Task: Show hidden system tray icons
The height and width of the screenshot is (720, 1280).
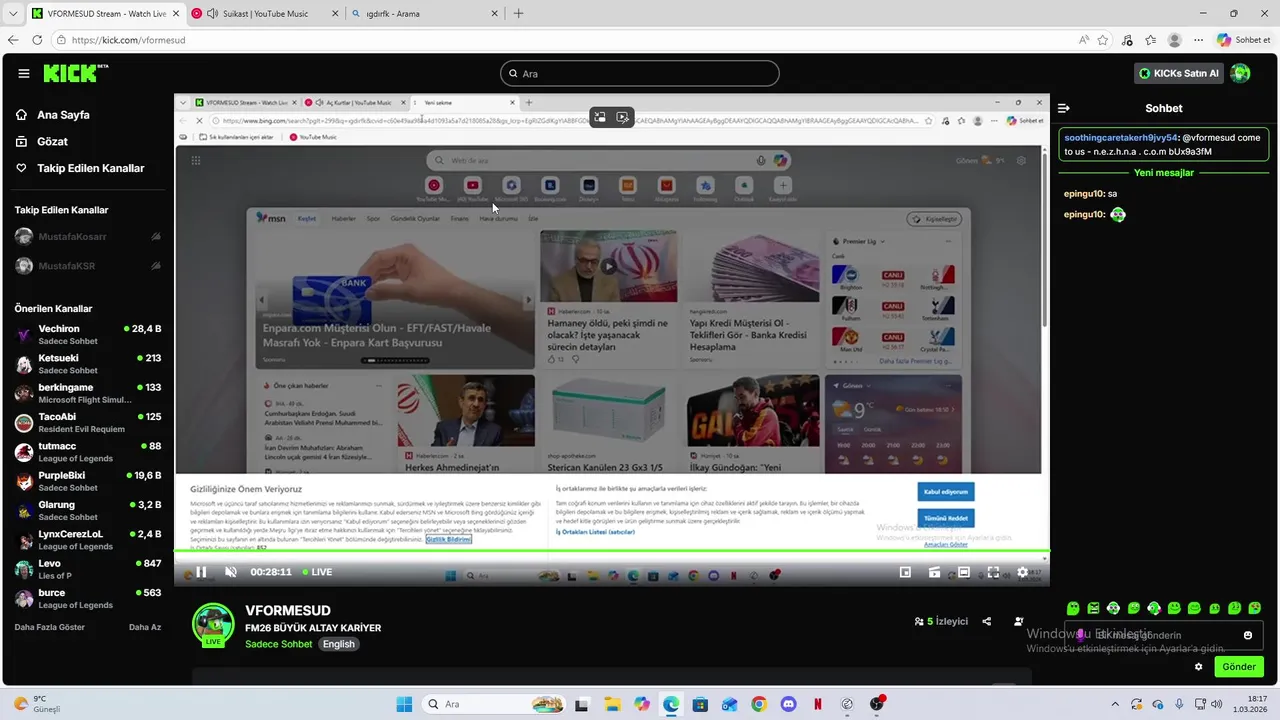Action: 1113,704
